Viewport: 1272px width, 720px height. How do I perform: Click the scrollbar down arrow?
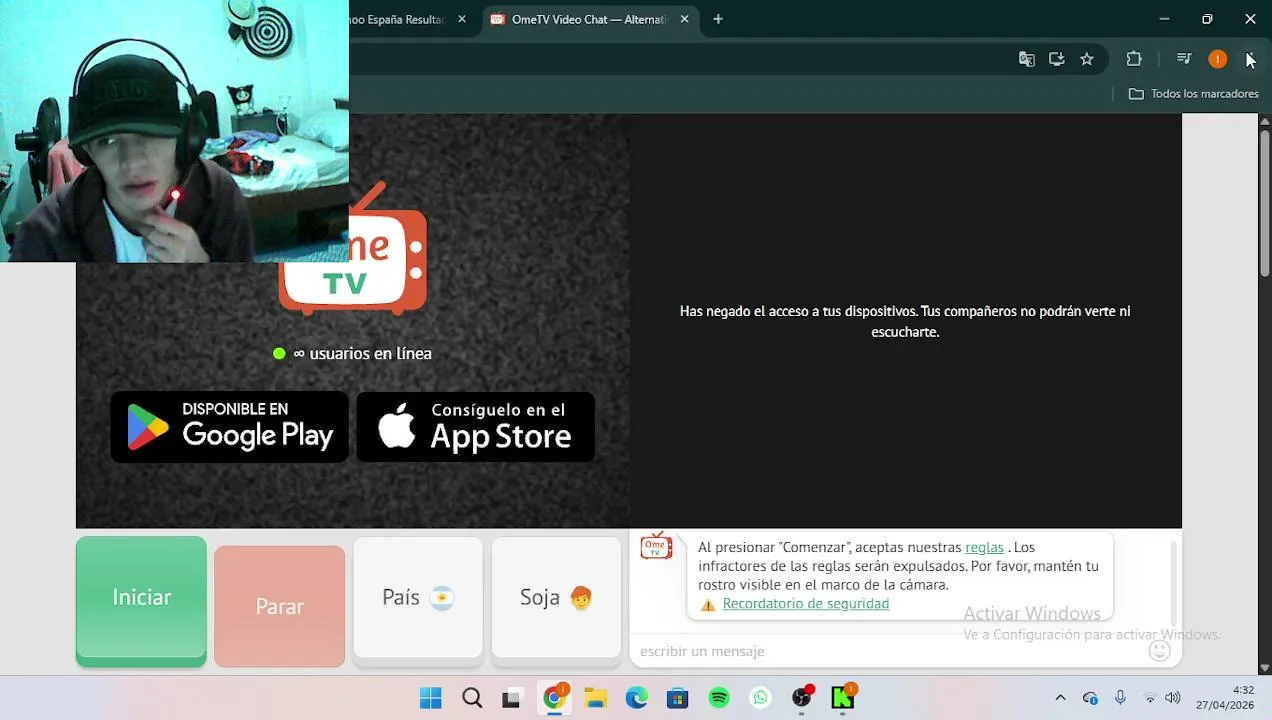pos(1264,668)
